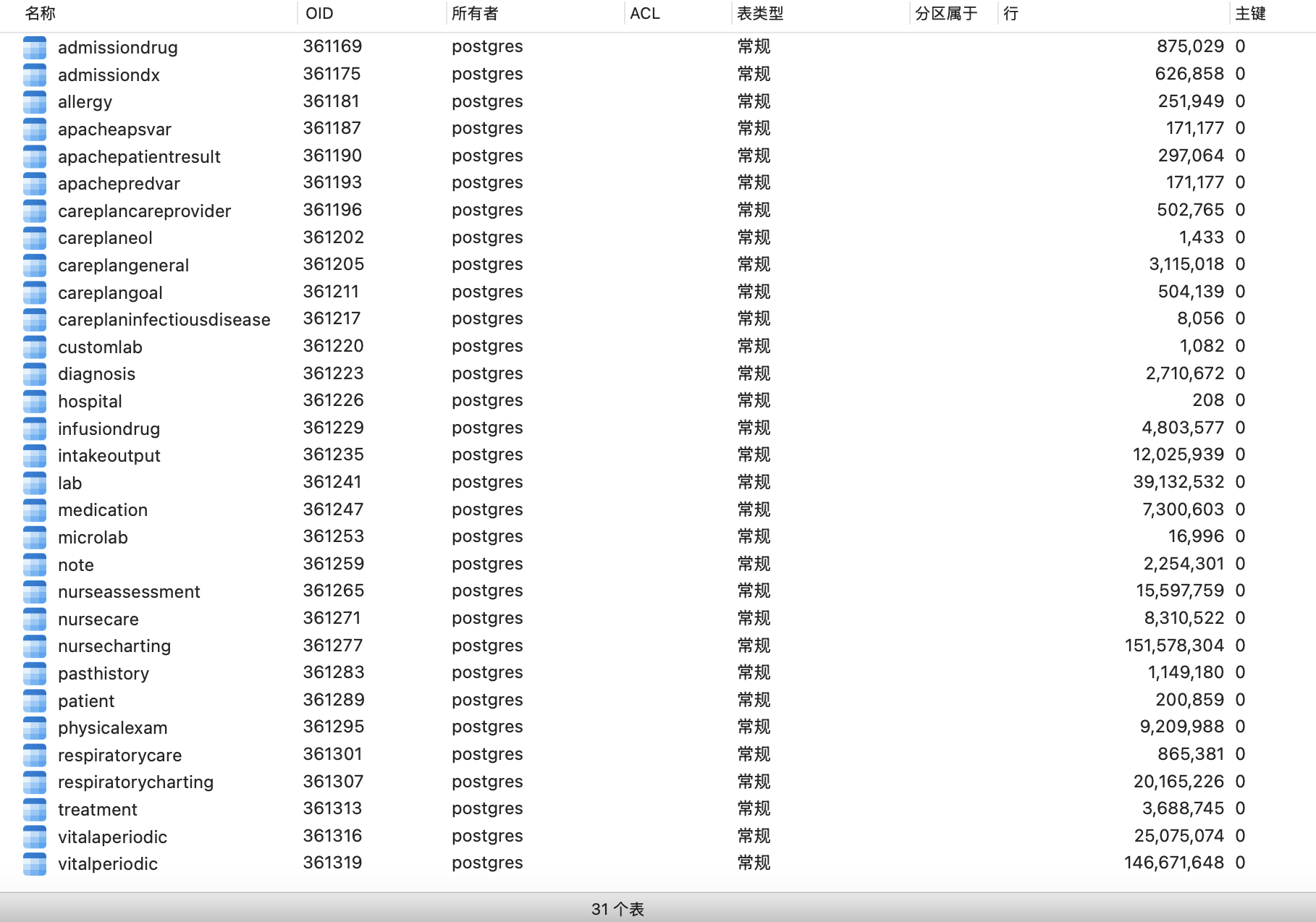1316x922 pixels.
Task: Click the table icon beside careplaneol
Action: click(35, 238)
